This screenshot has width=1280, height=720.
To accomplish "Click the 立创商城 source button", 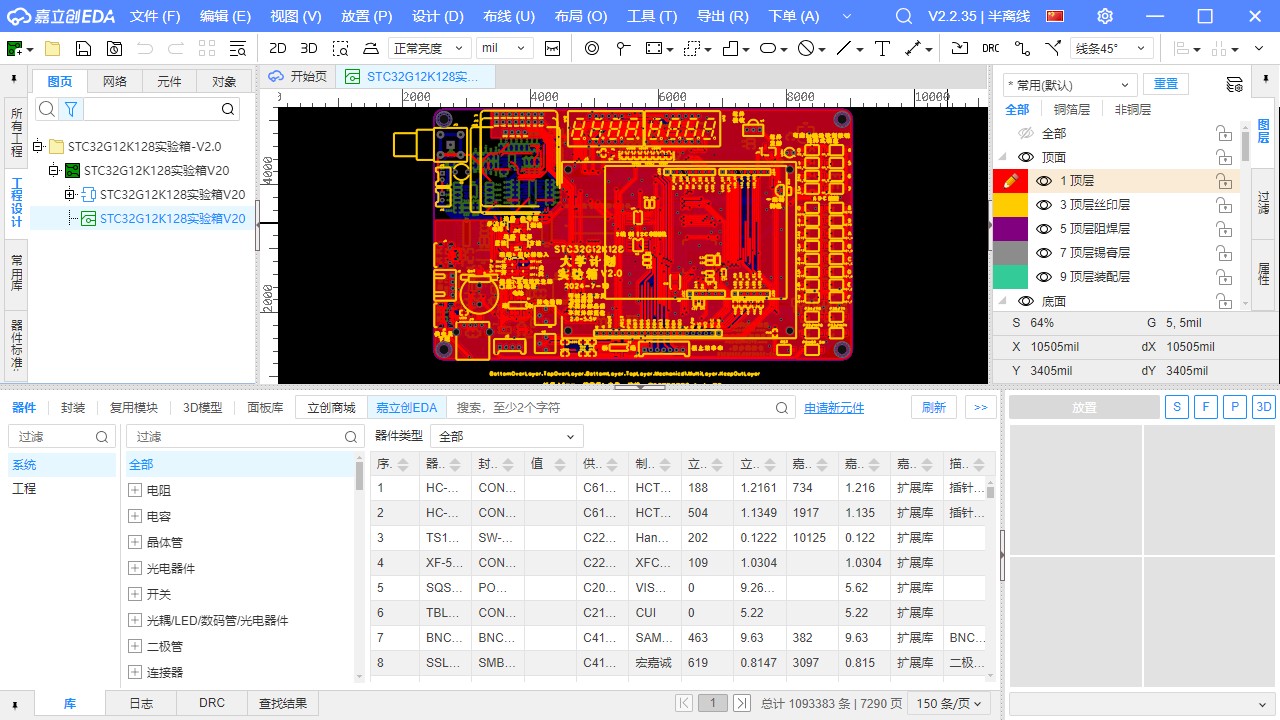I will pyautogui.click(x=331, y=407).
